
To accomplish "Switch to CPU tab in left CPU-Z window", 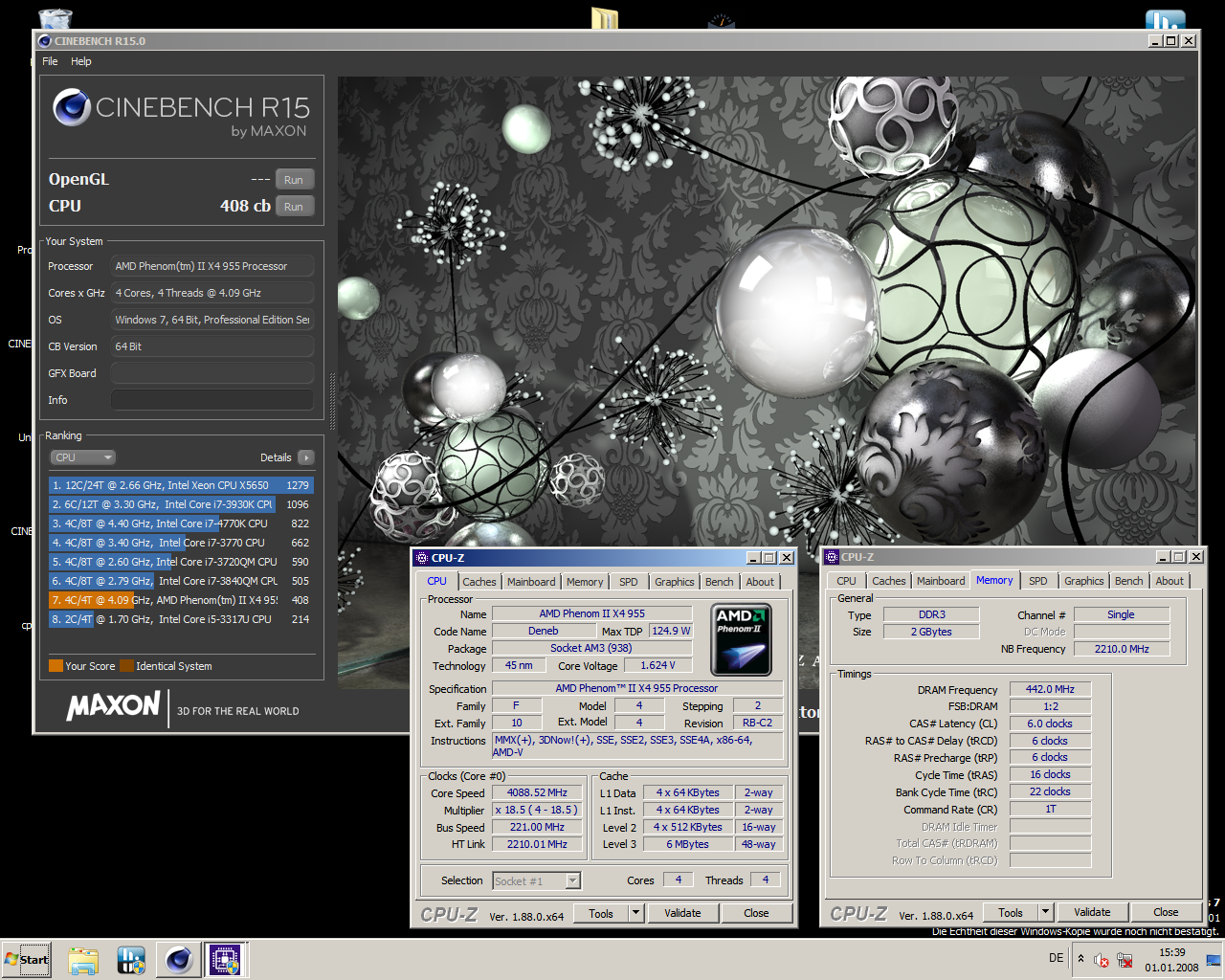I will click(436, 581).
